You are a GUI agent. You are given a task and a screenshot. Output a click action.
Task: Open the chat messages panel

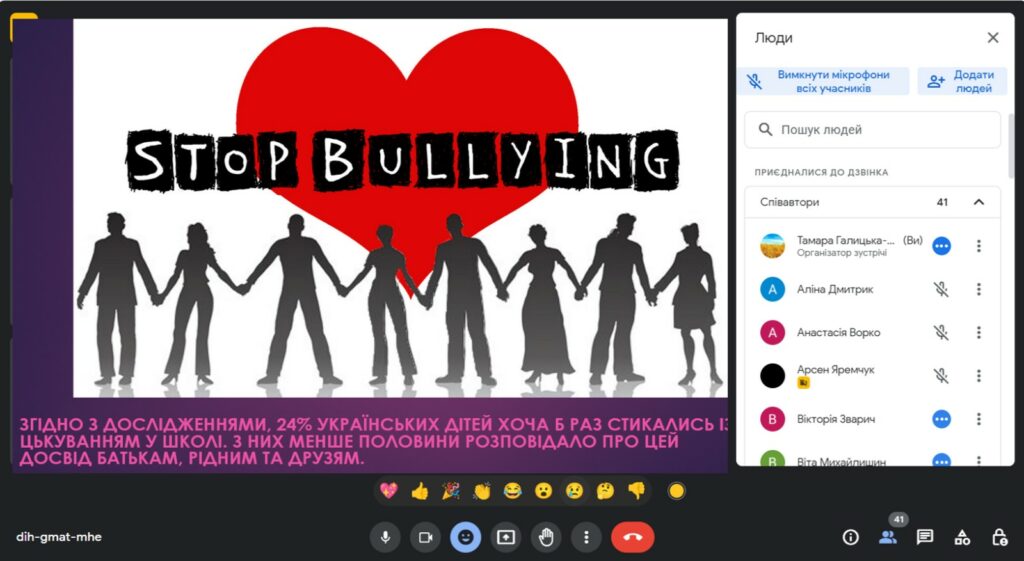[925, 537]
